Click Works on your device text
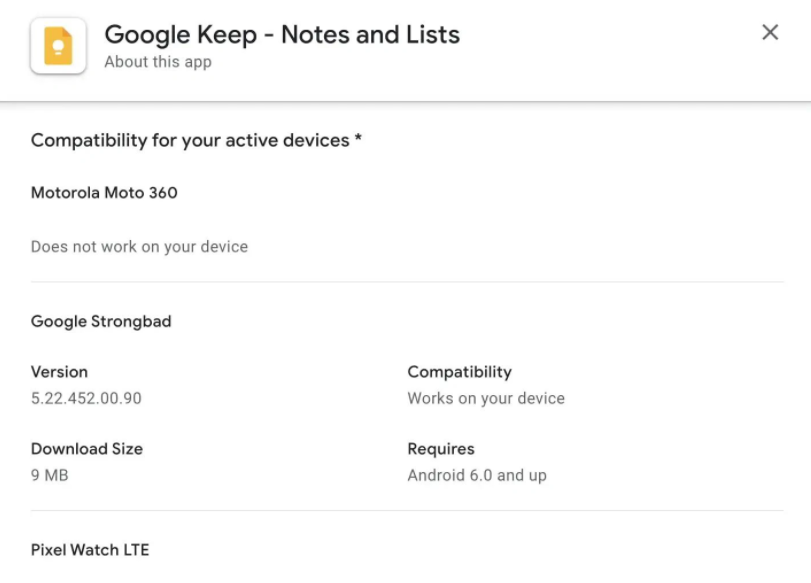The width and height of the screenshot is (811, 583). 486,398
